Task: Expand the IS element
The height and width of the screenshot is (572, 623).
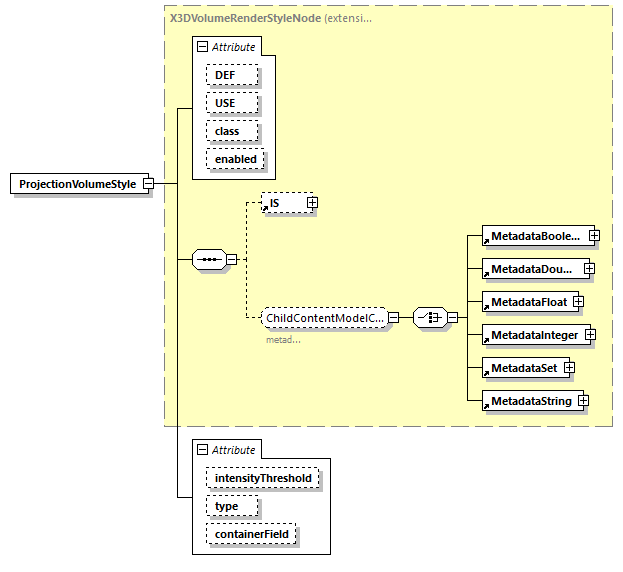Action: pyautogui.click(x=312, y=203)
